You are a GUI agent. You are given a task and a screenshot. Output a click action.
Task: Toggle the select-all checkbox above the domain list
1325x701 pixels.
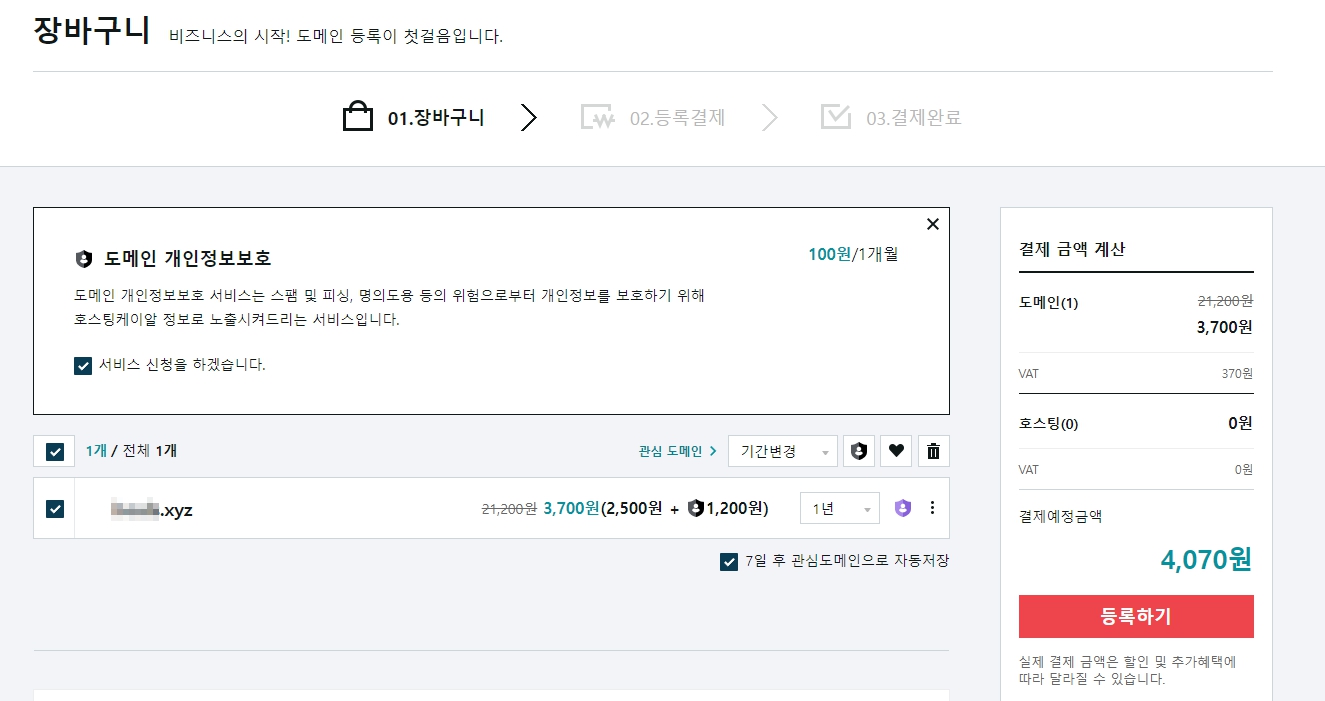[55, 451]
